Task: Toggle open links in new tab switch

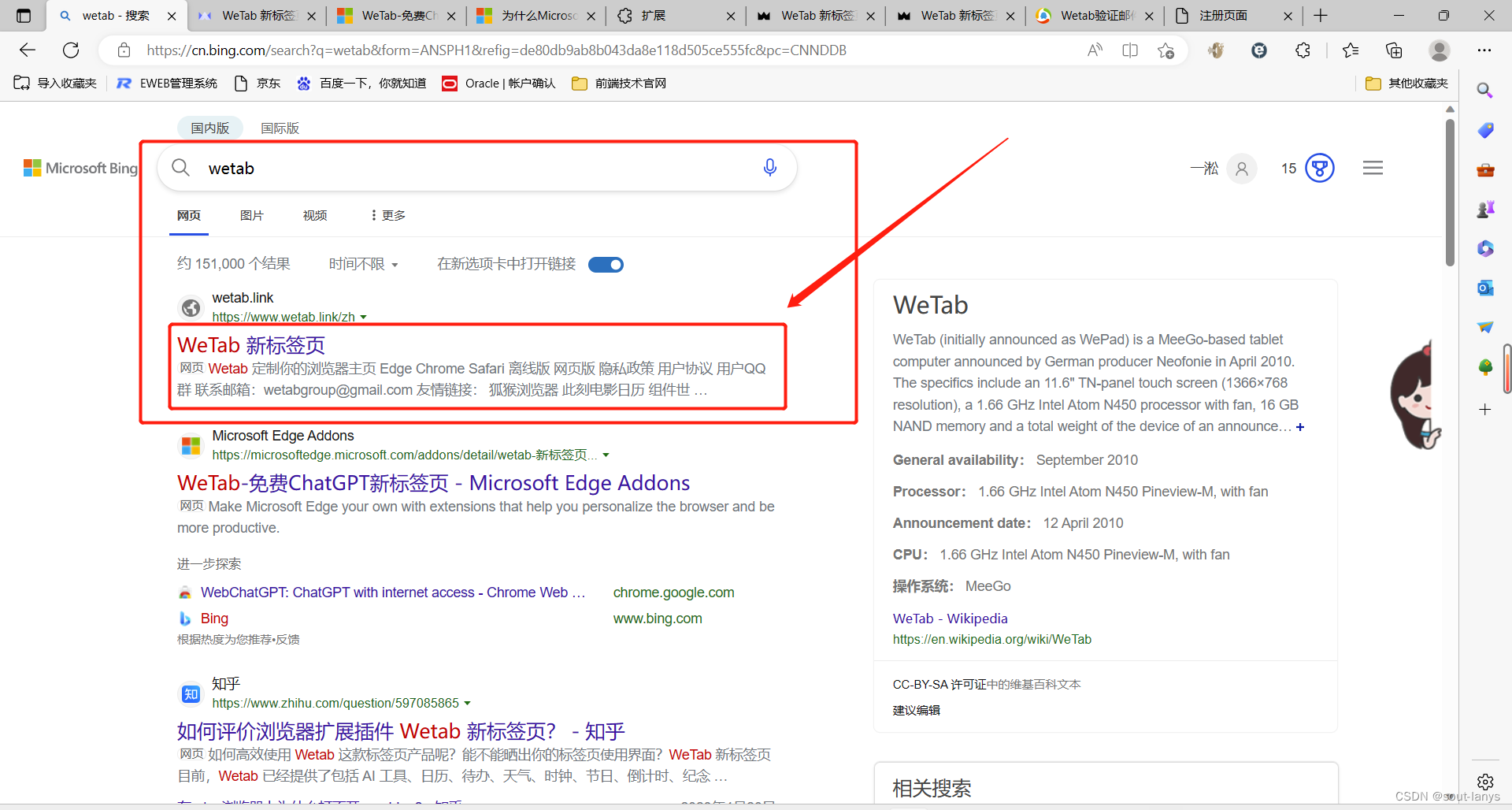Action: pos(606,265)
